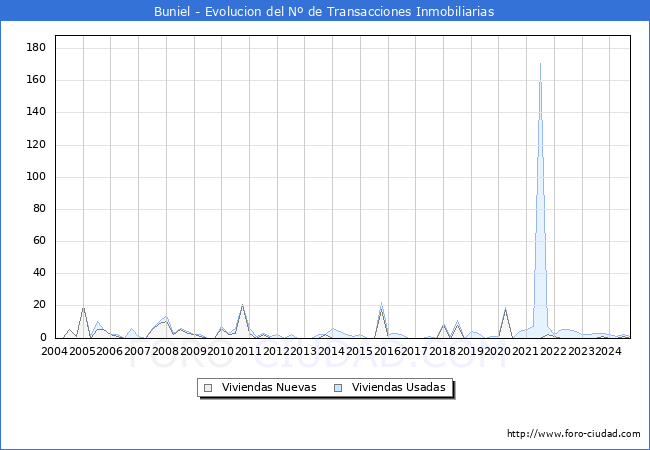Click x-axis year label 2022
This screenshot has height=450, width=650.
(x=553, y=351)
